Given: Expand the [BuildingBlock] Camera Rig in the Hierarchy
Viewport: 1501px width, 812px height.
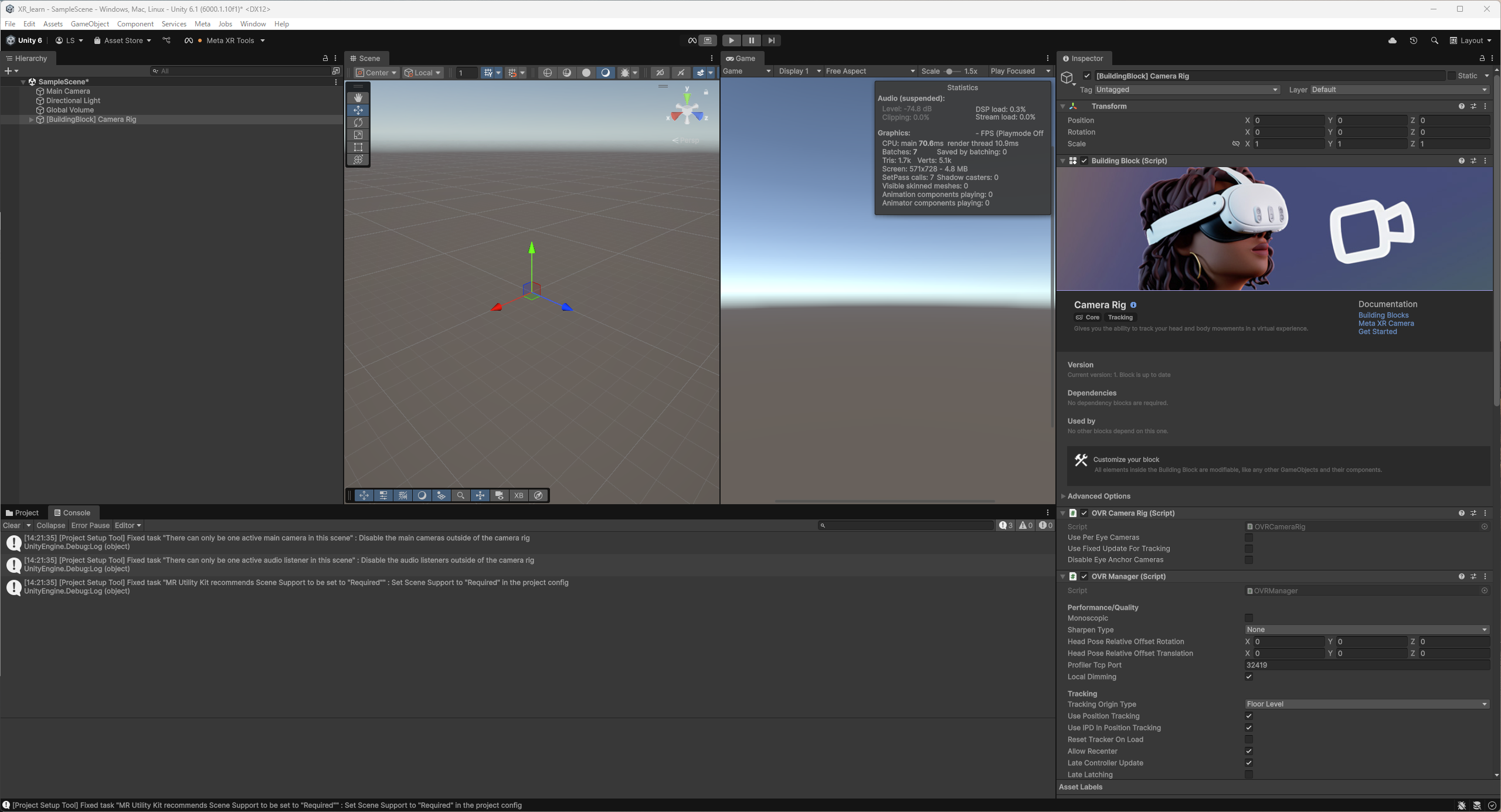Looking at the screenshot, I should pos(31,120).
